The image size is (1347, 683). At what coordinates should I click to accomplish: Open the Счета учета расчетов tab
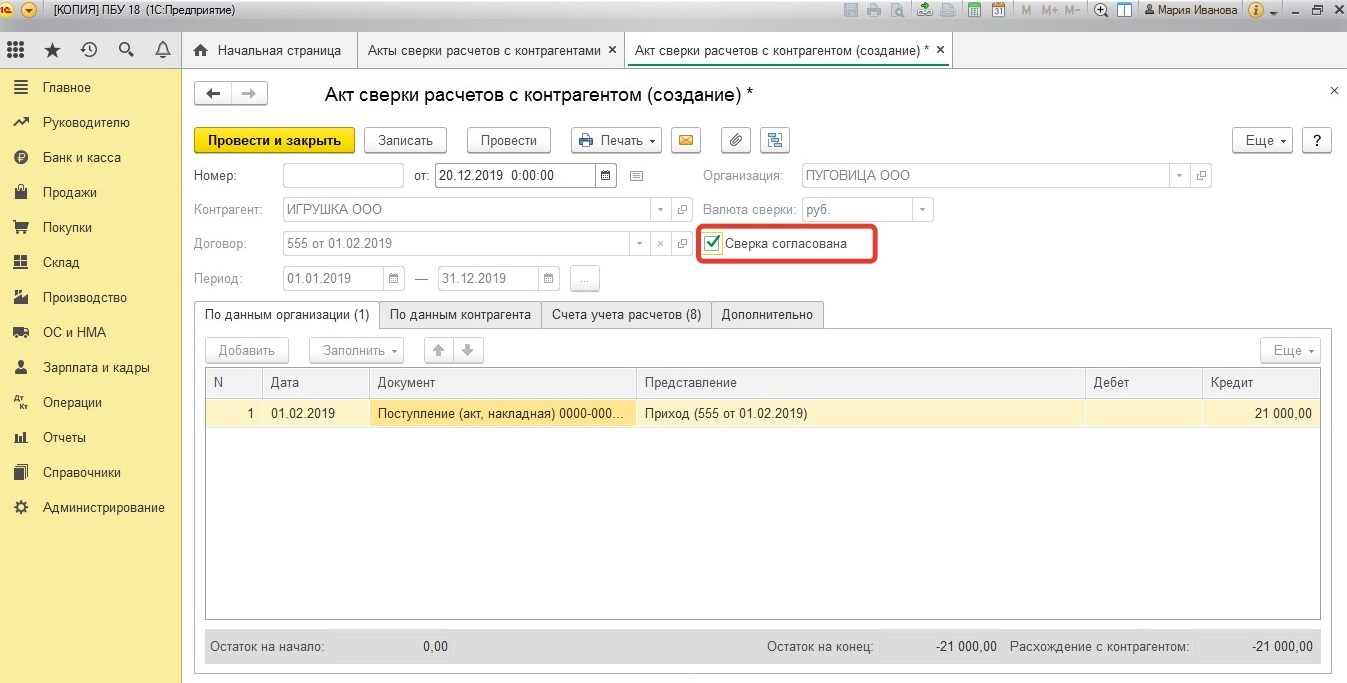(x=626, y=314)
